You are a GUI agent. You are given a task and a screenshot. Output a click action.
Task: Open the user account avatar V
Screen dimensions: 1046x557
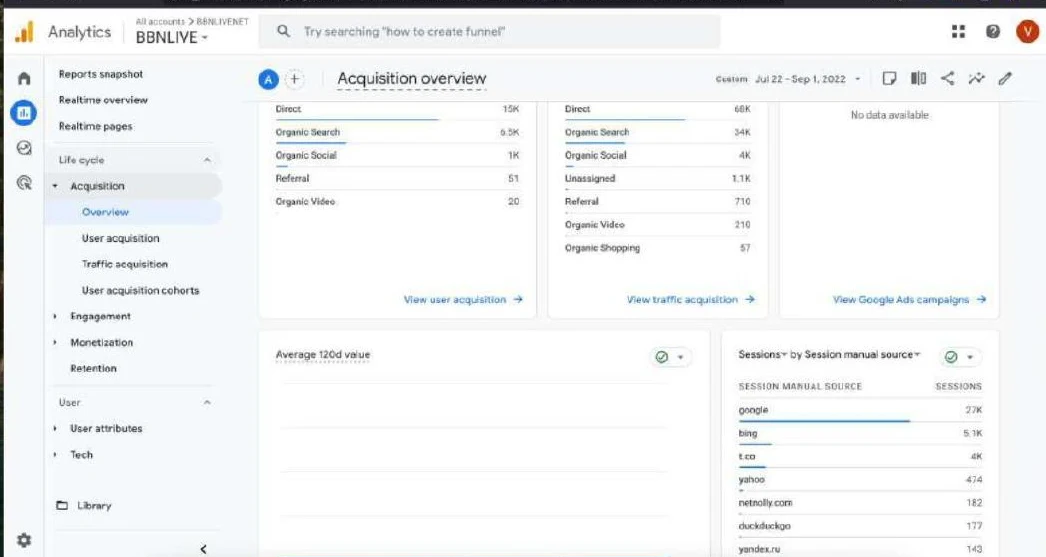[1027, 31]
